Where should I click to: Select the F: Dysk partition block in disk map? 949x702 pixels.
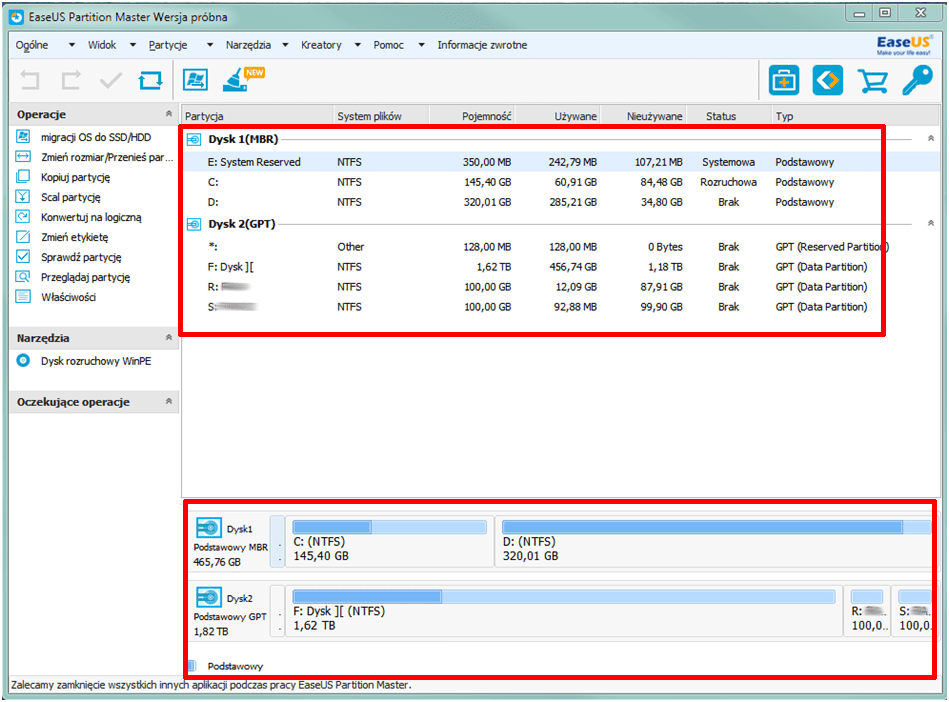563,610
